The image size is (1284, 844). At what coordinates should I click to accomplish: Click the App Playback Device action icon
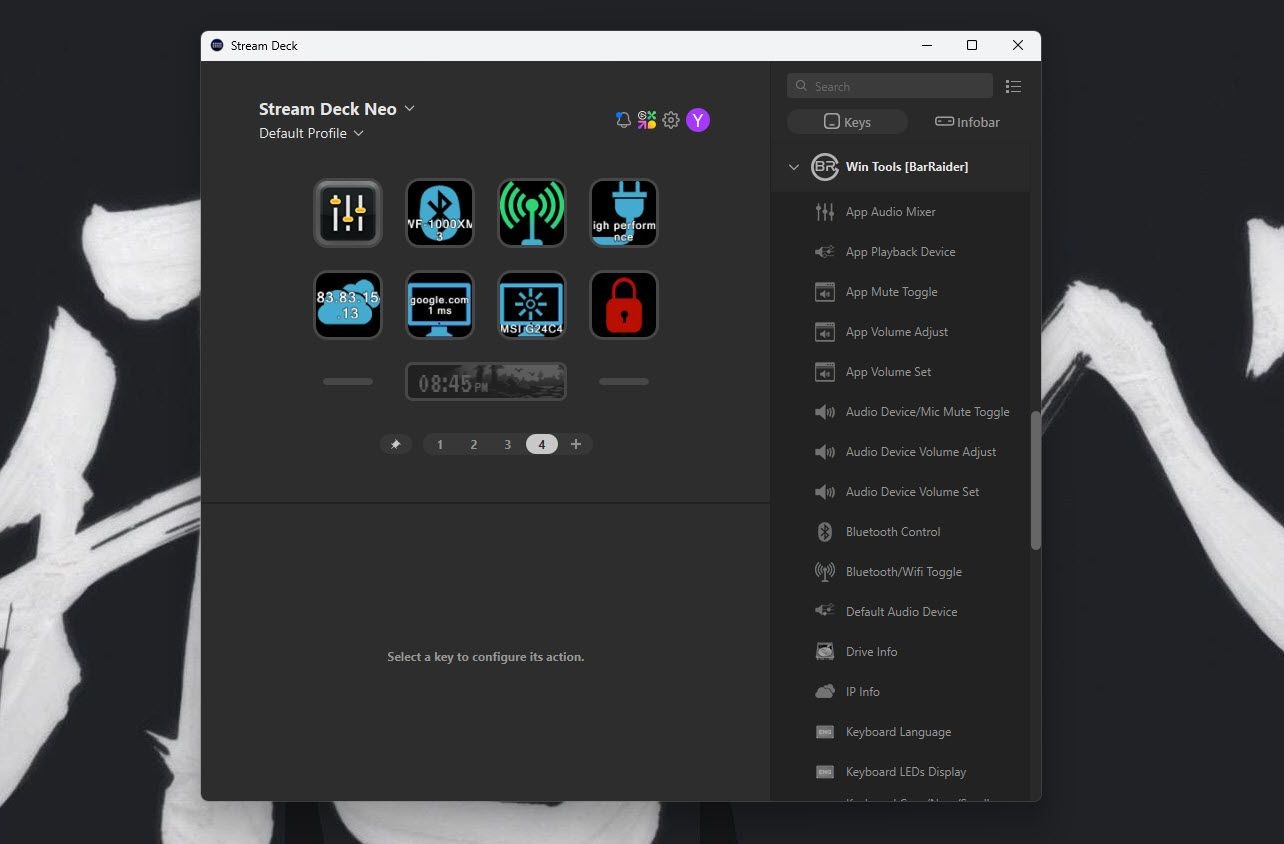click(825, 252)
